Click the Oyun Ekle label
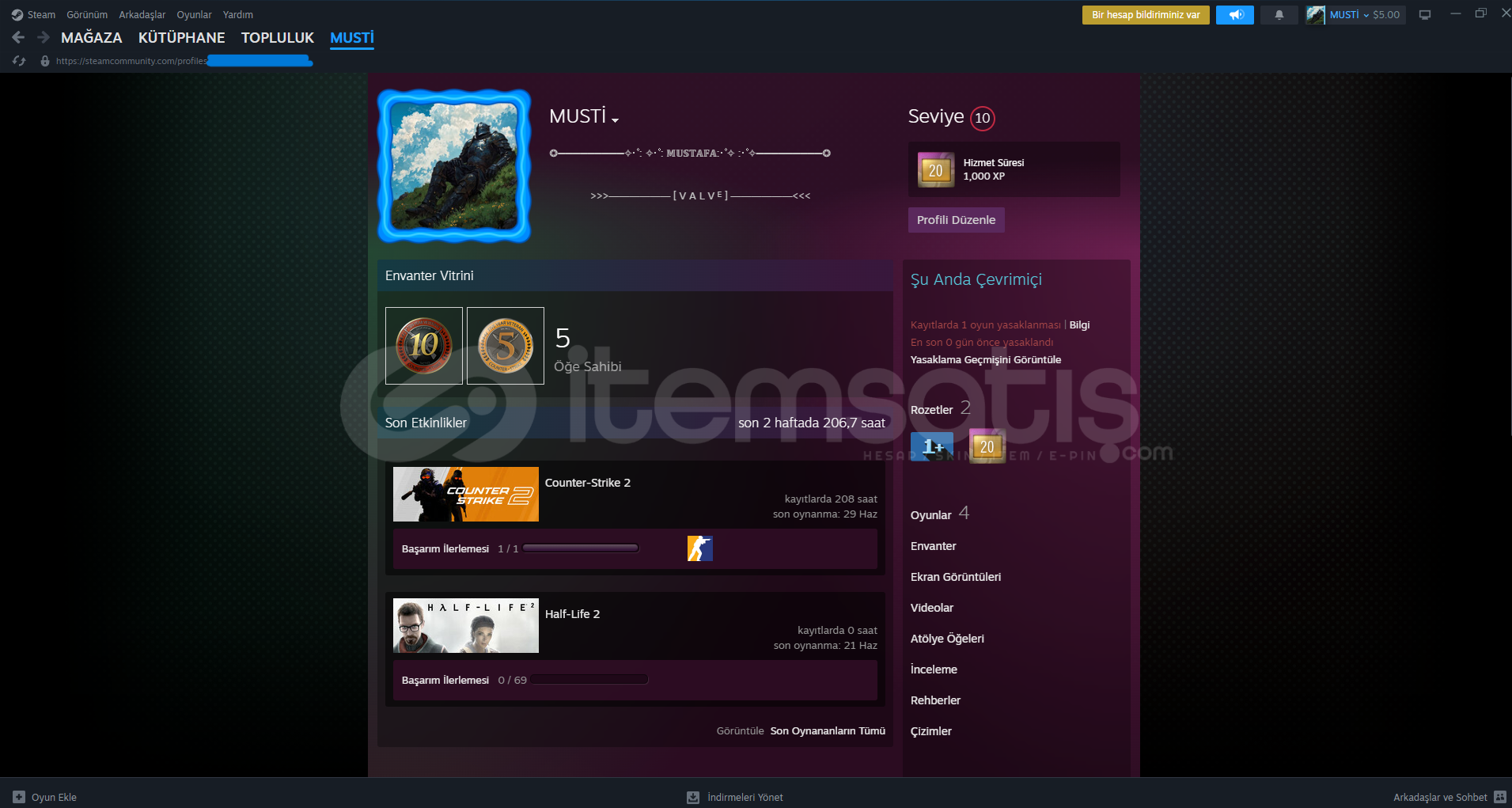Image resolution: width=1512 pixels, height=808 pixels. (54, 798)
